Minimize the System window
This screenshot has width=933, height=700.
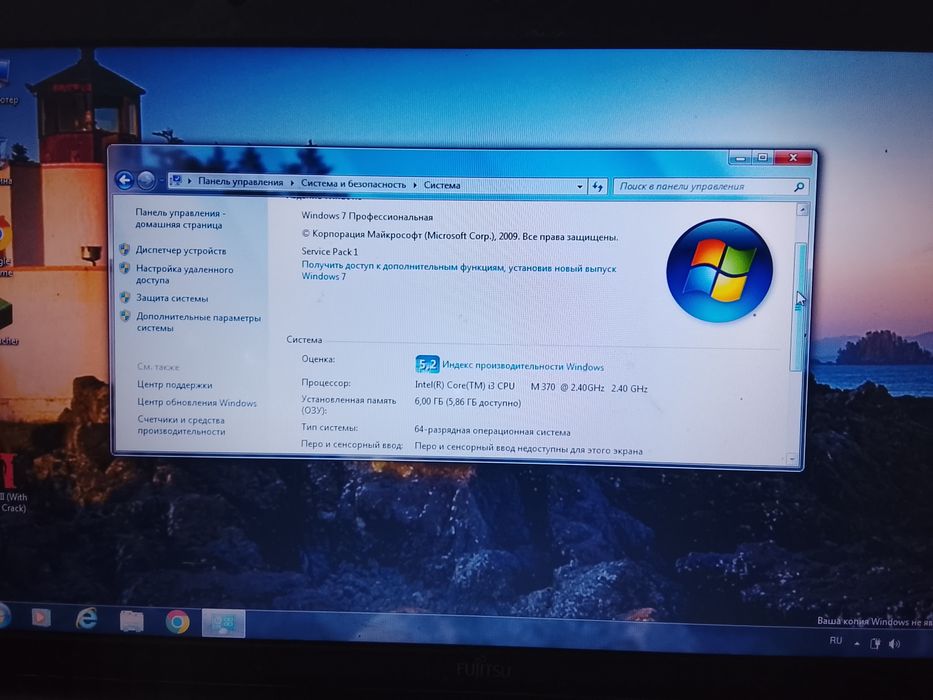(740, 158)
